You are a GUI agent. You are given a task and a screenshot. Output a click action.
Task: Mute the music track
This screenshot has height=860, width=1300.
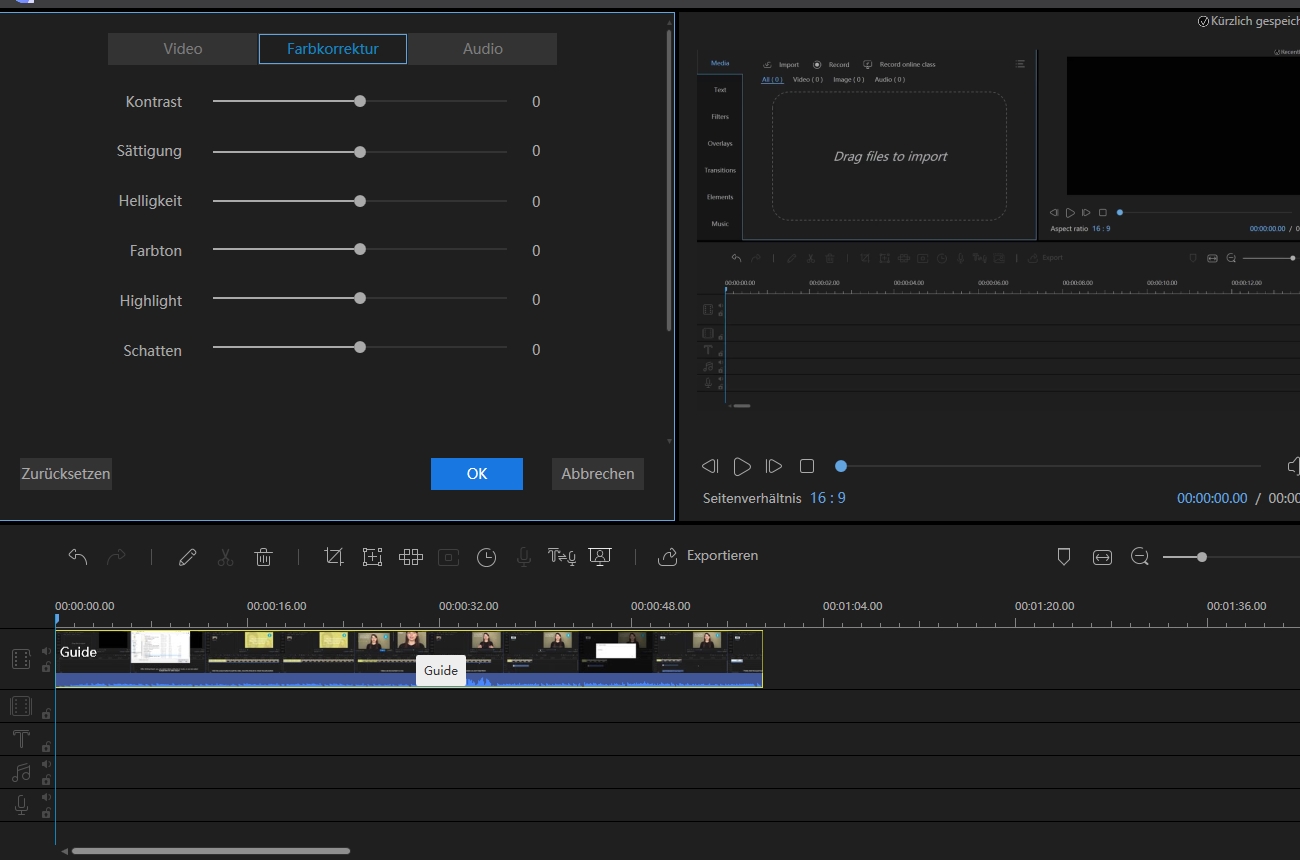click(x=46, y=764)
